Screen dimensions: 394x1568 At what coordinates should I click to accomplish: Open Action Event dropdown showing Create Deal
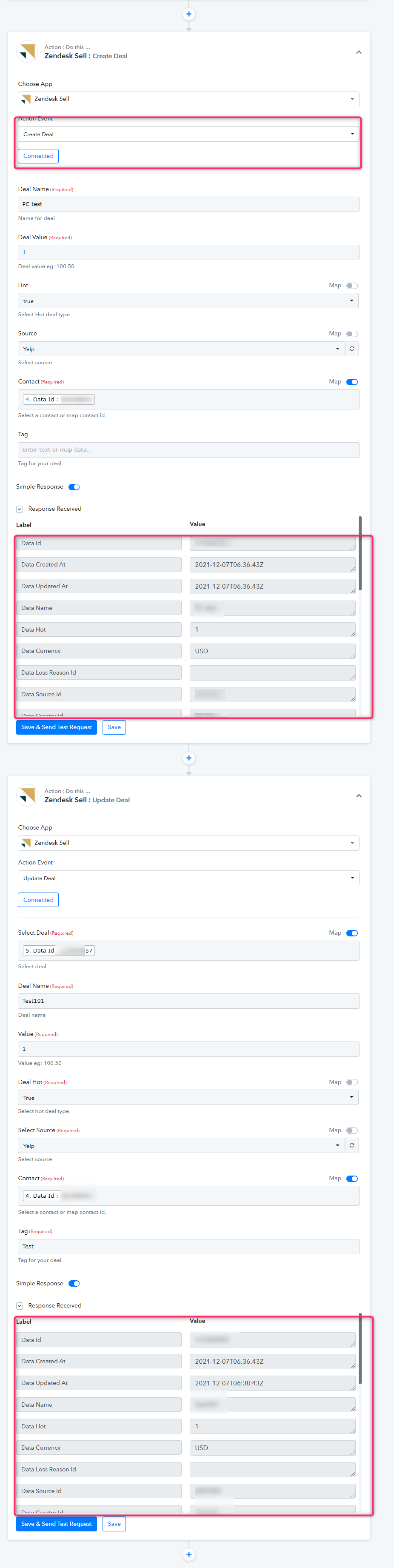189,134
